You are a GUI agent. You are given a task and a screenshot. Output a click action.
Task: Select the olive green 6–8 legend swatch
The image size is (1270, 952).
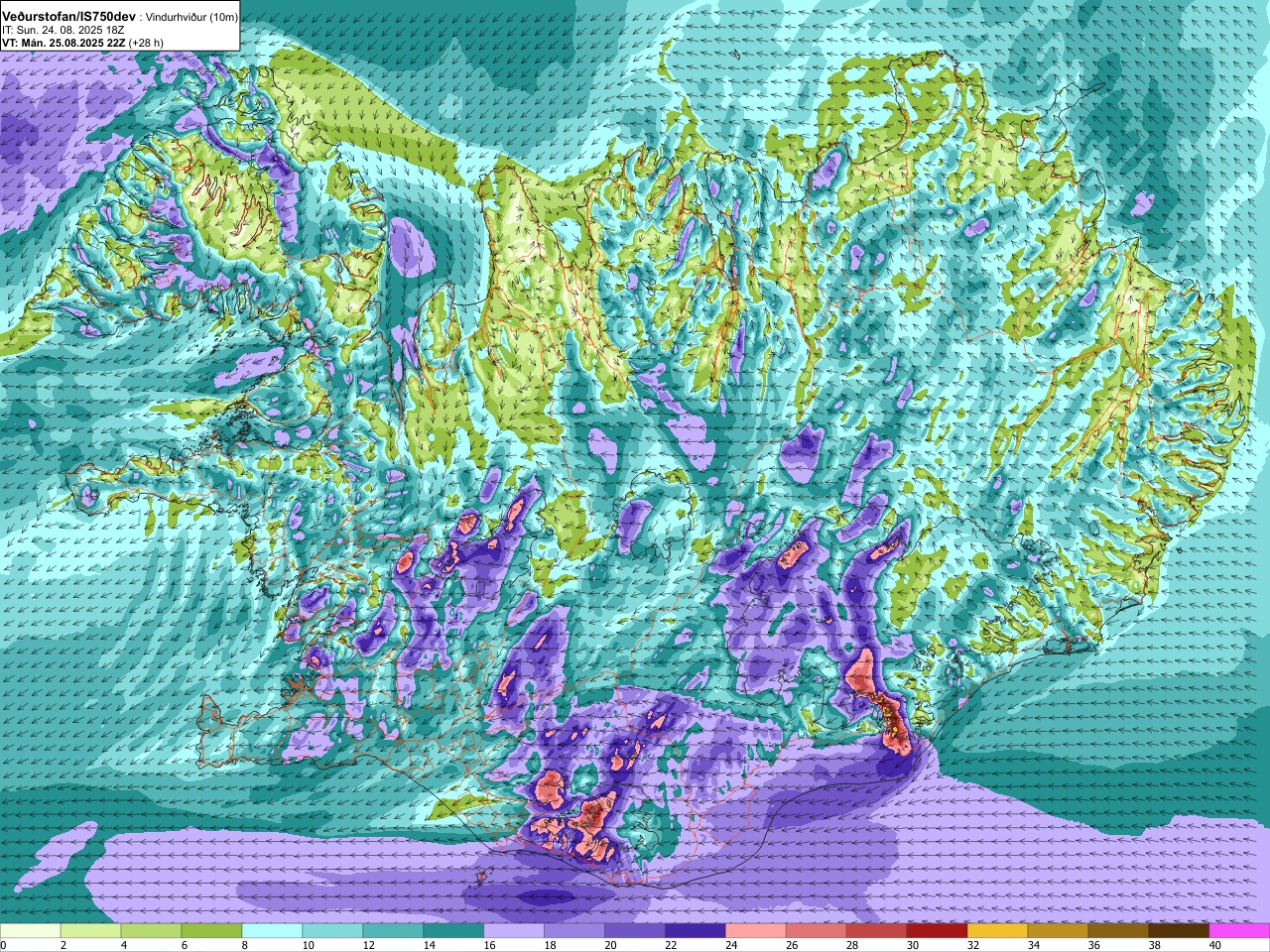[211, 931]
